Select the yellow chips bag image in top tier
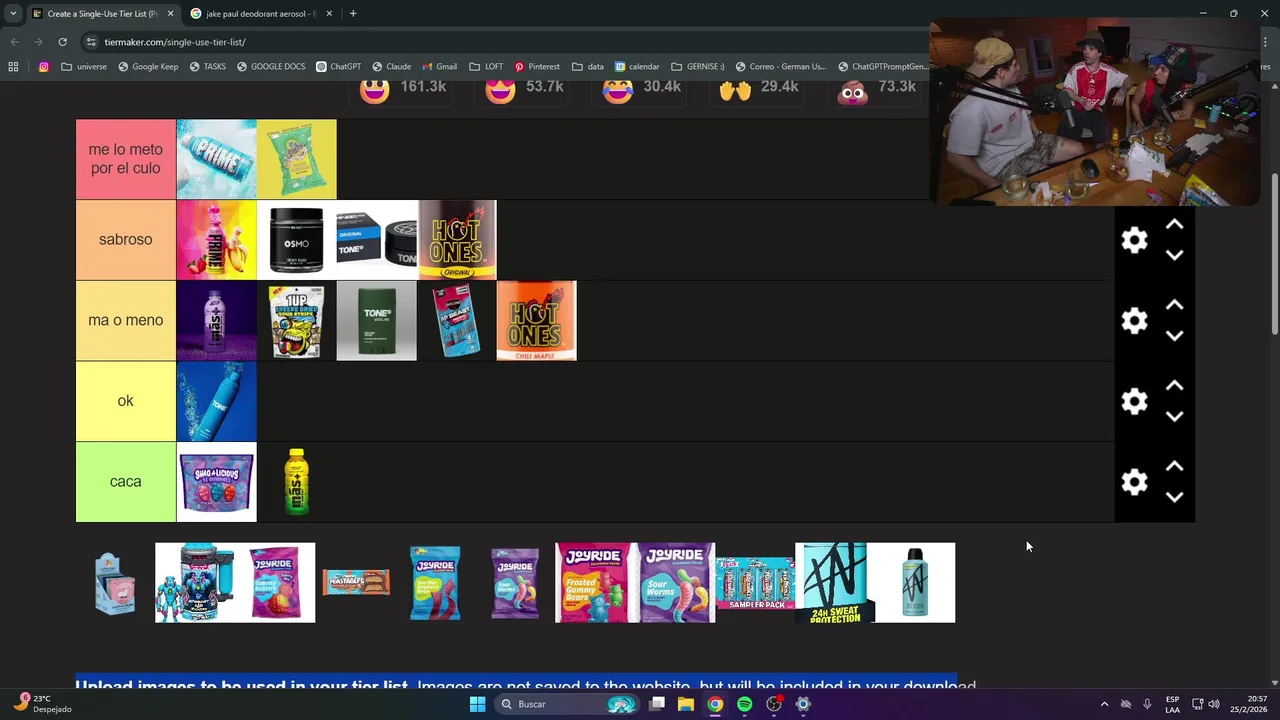 pyautogui.click(x=297, y=159)
